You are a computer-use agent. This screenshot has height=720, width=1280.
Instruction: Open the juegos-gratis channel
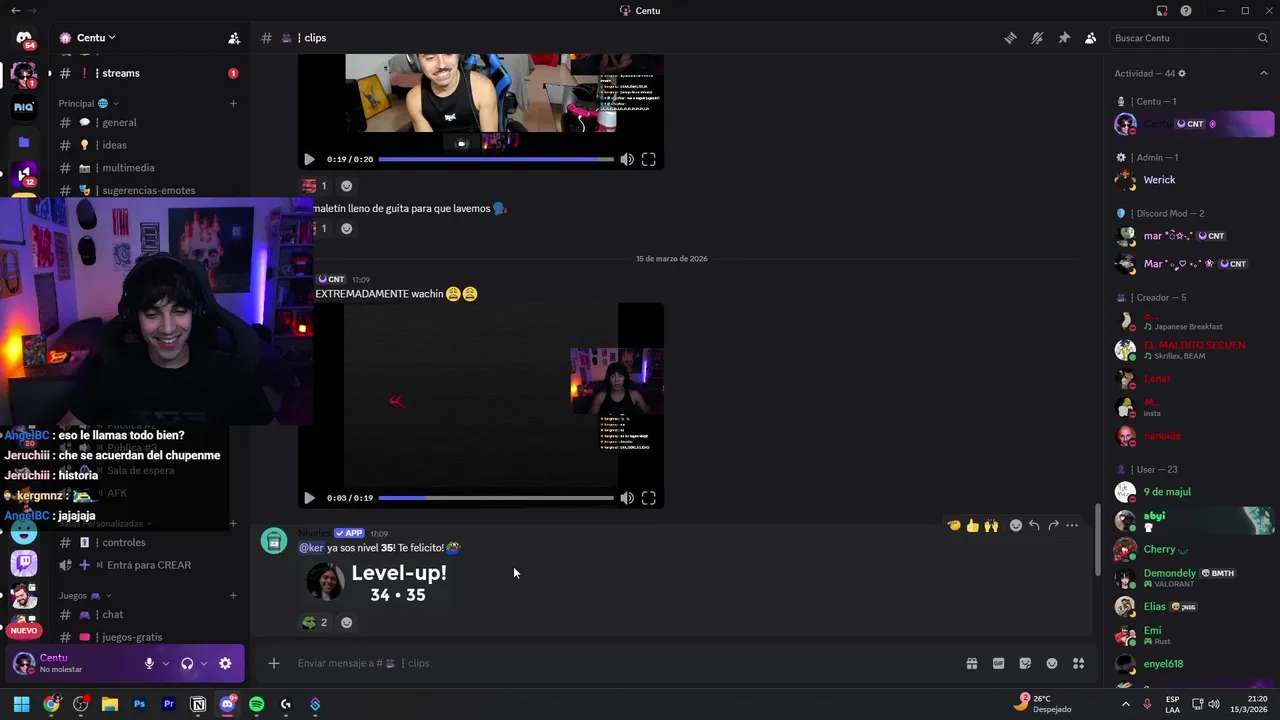point(148,637)
